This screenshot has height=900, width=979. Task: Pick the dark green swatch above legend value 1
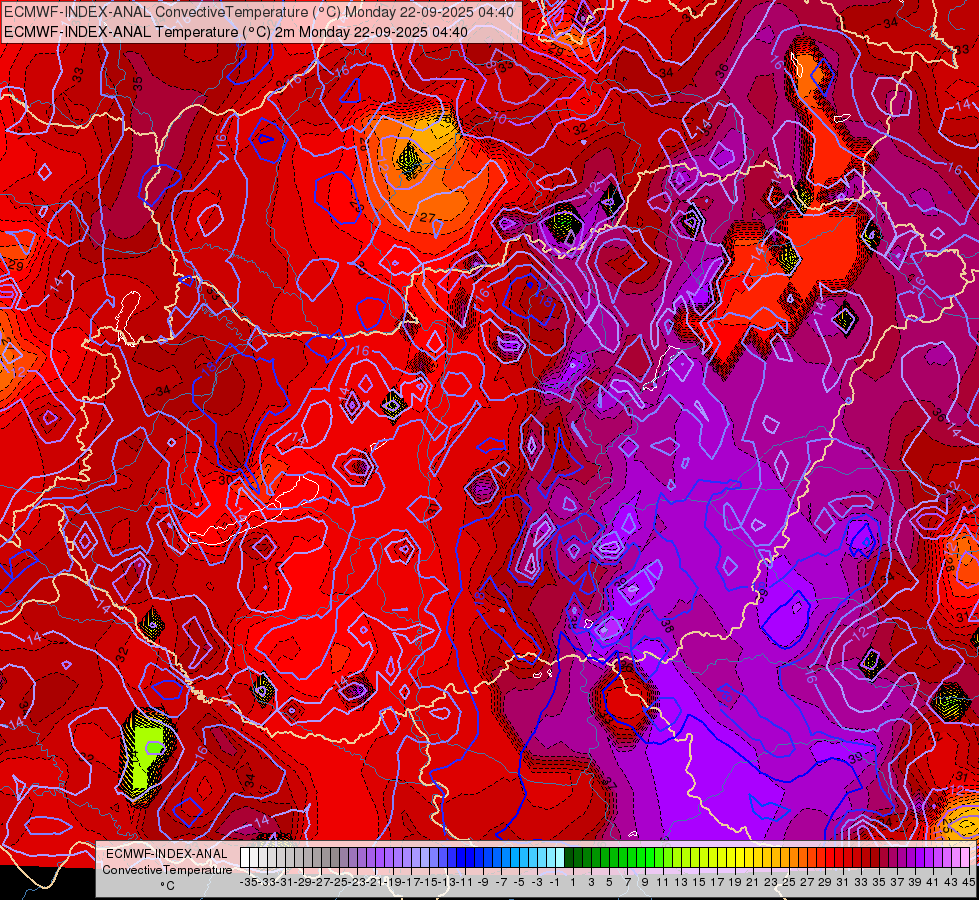pyautogui.click(x=569, y=858)
